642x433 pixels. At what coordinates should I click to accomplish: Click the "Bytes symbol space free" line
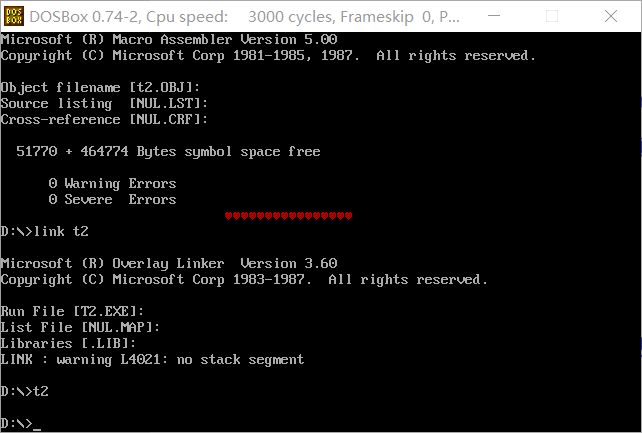click(168, 152)
